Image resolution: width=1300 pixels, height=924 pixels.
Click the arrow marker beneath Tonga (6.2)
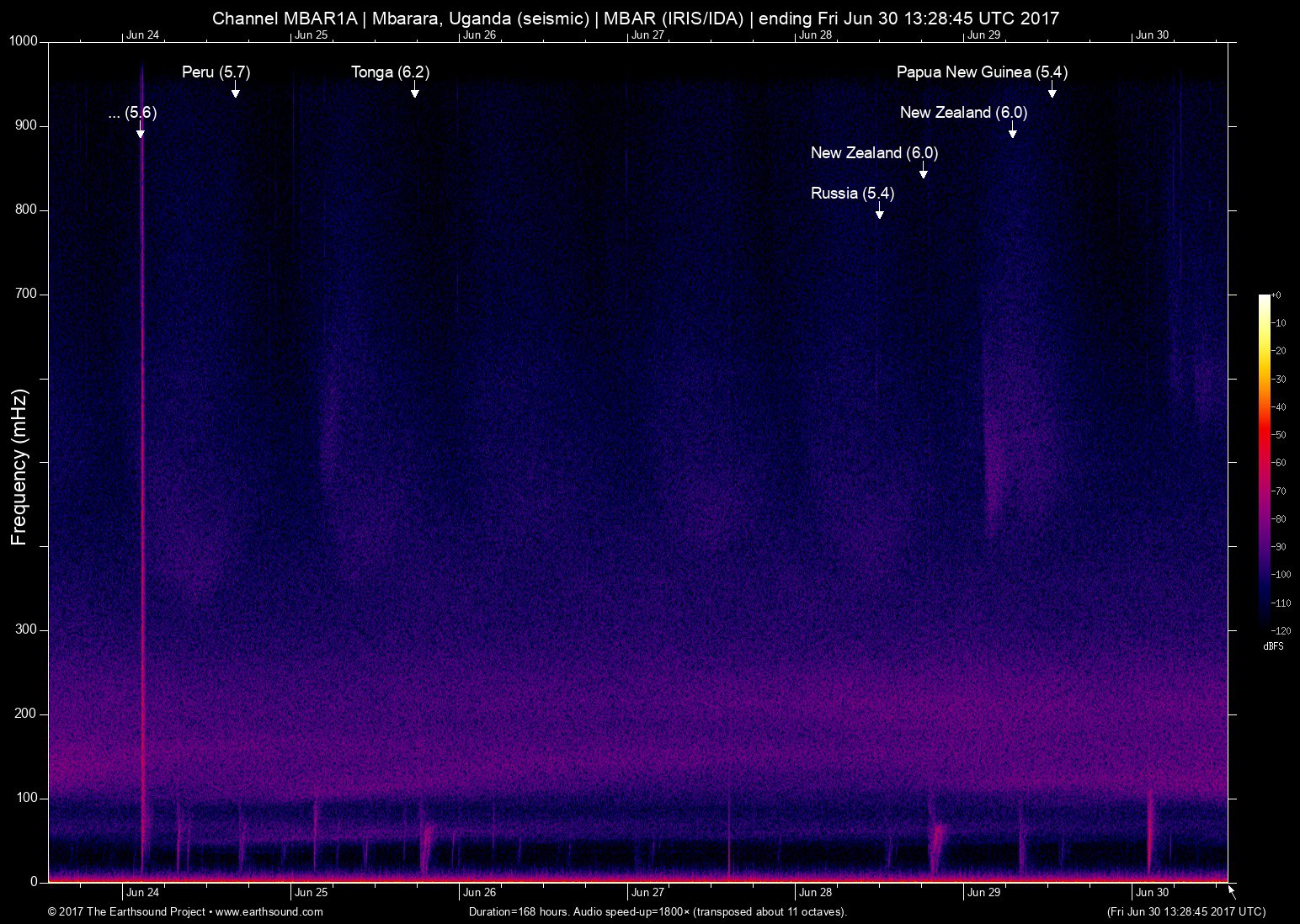click(x=414, y=91)
